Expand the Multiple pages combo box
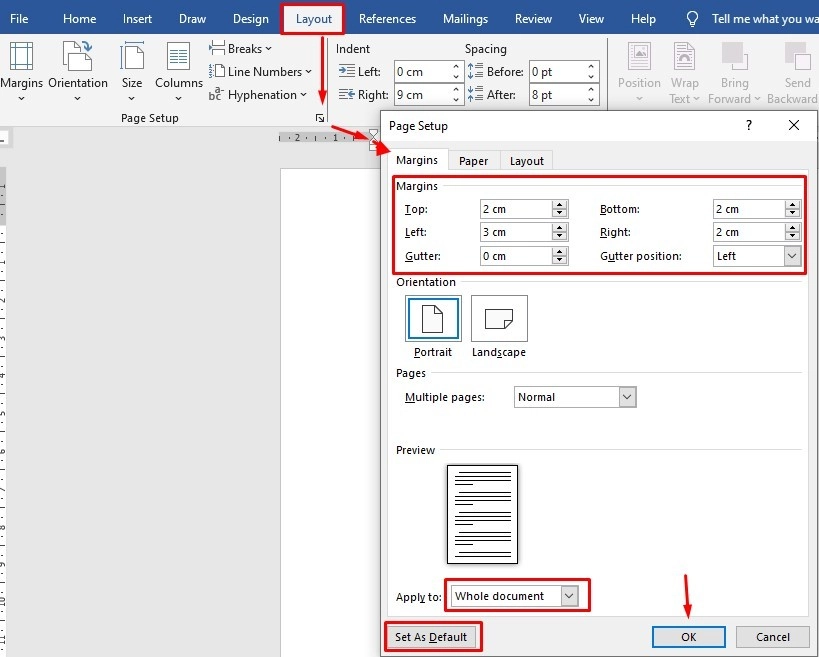The image size is (819, 657). [627, 397]
